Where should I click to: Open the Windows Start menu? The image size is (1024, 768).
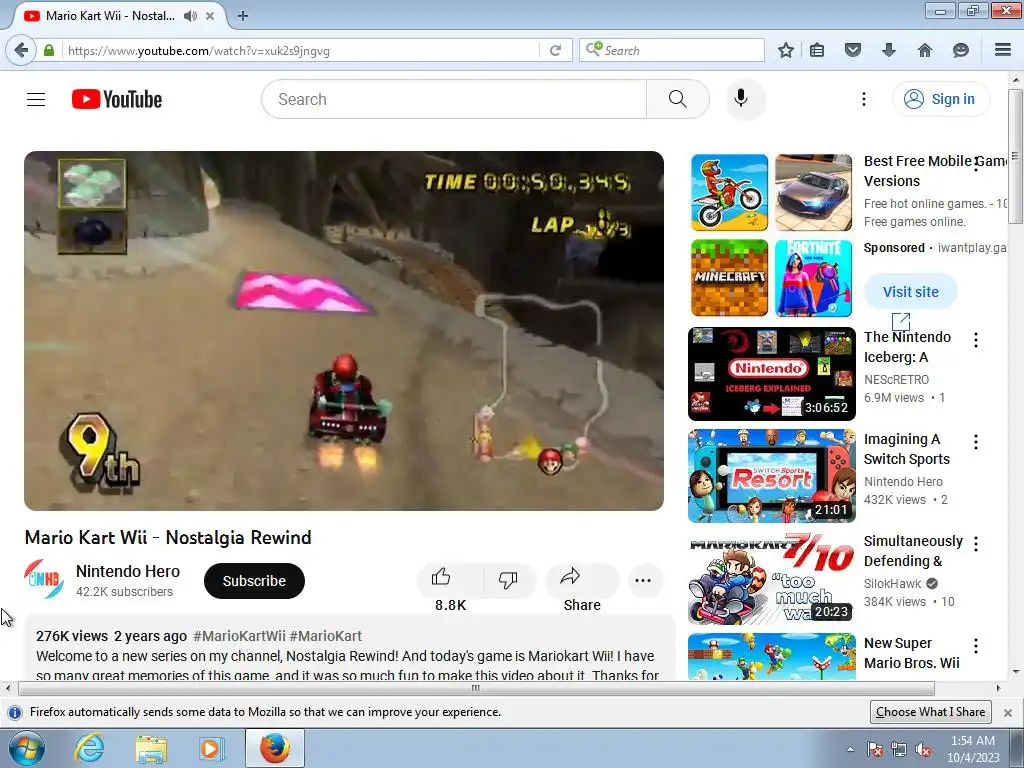pos(26,748)
